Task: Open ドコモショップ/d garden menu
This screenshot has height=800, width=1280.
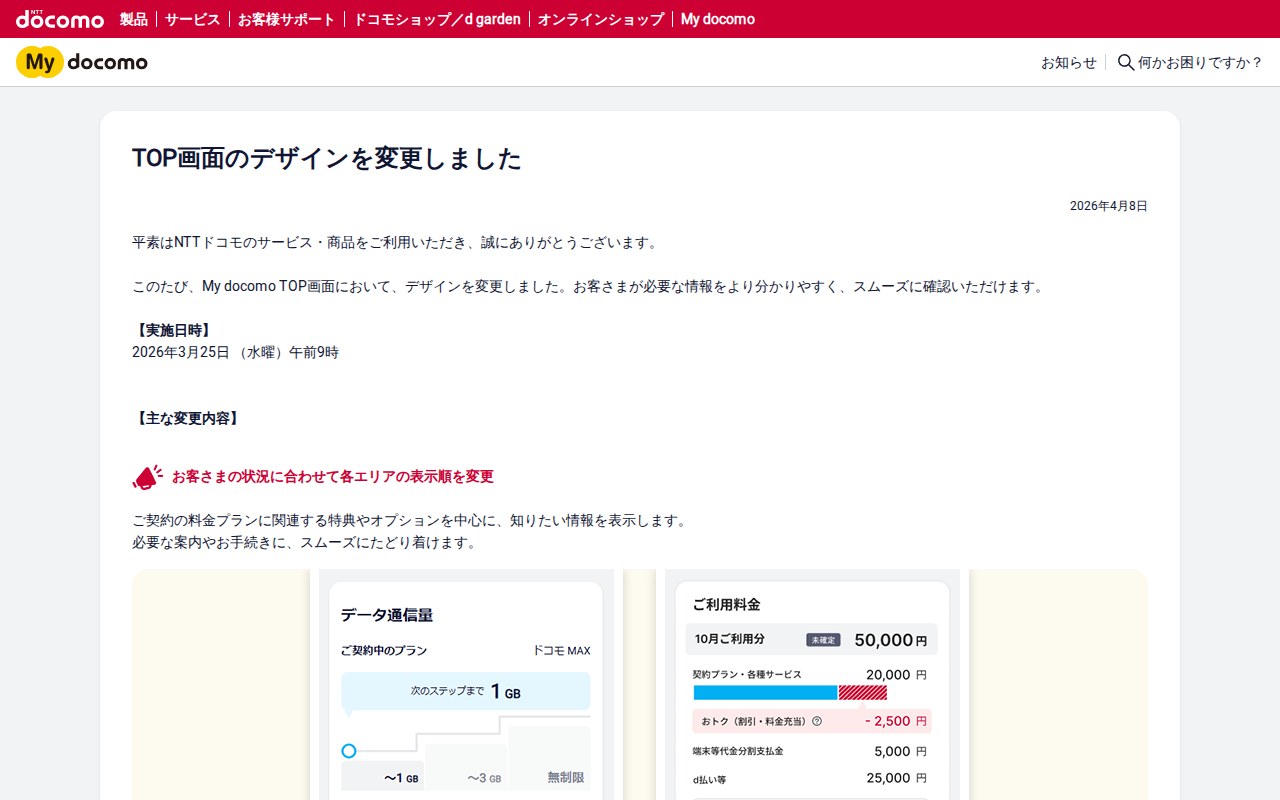Action: point(437,19)
